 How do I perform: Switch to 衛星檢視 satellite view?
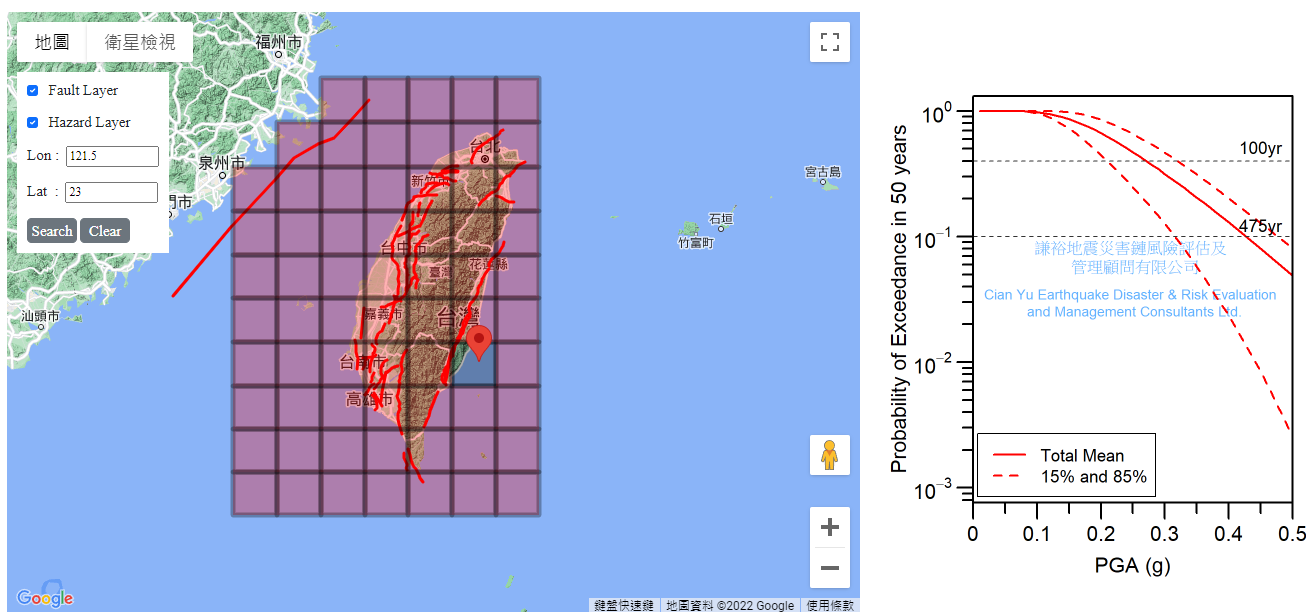click(x=140, y=42)
